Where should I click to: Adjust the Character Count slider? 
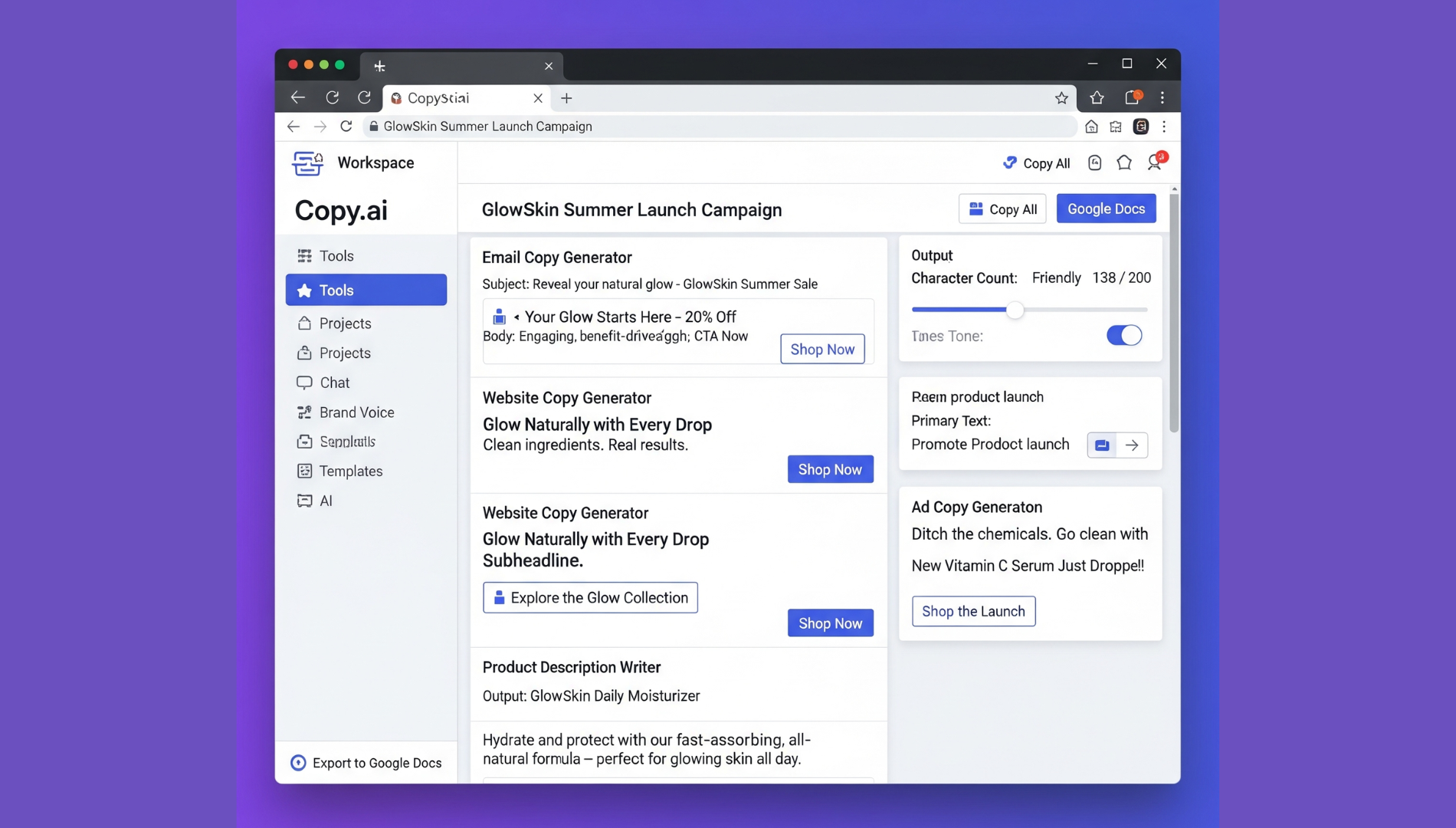click(1015, 310)
